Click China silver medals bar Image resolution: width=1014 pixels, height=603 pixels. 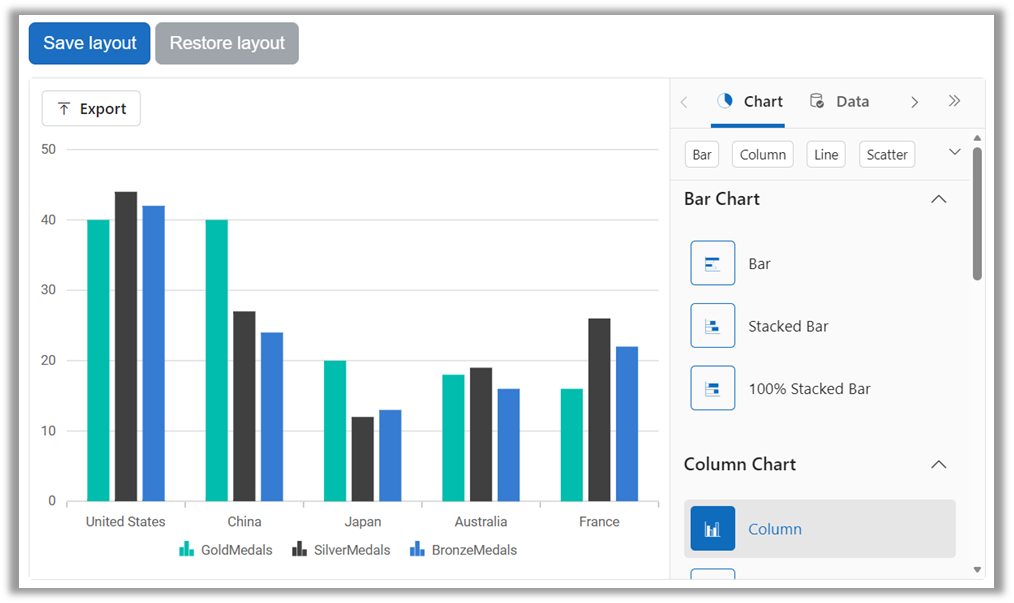[x=244, y=406]
